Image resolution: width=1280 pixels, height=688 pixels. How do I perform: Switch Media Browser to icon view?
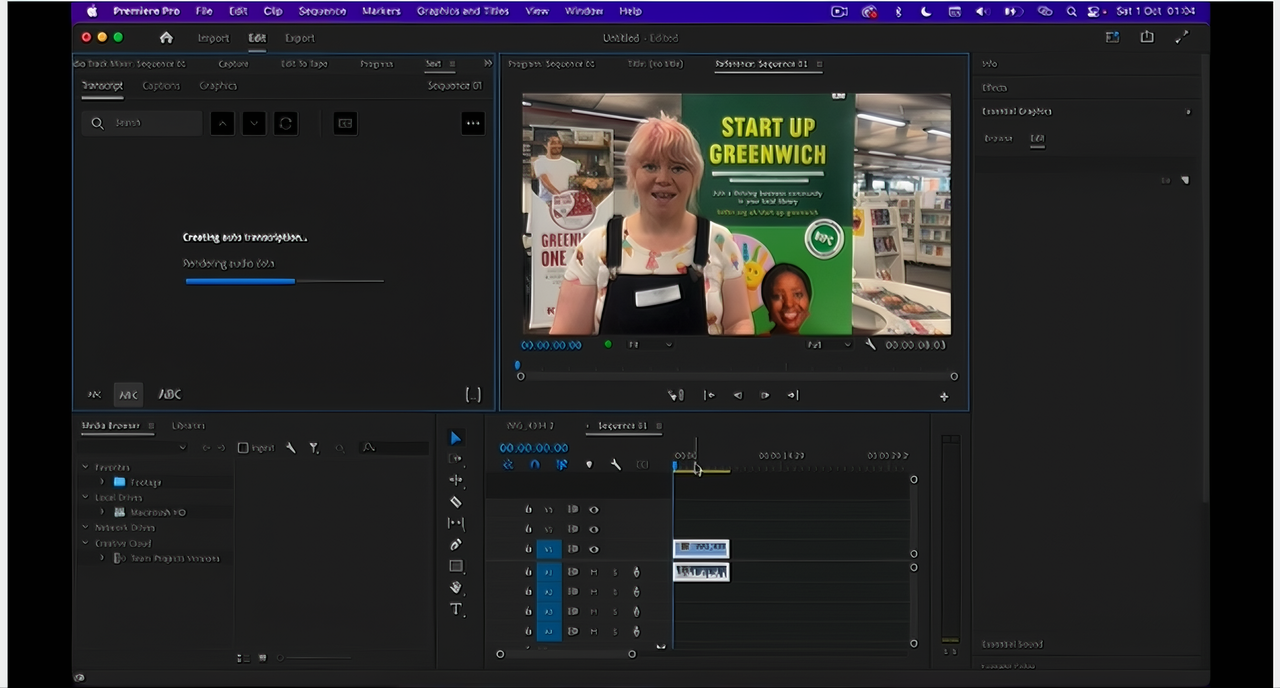262,658
